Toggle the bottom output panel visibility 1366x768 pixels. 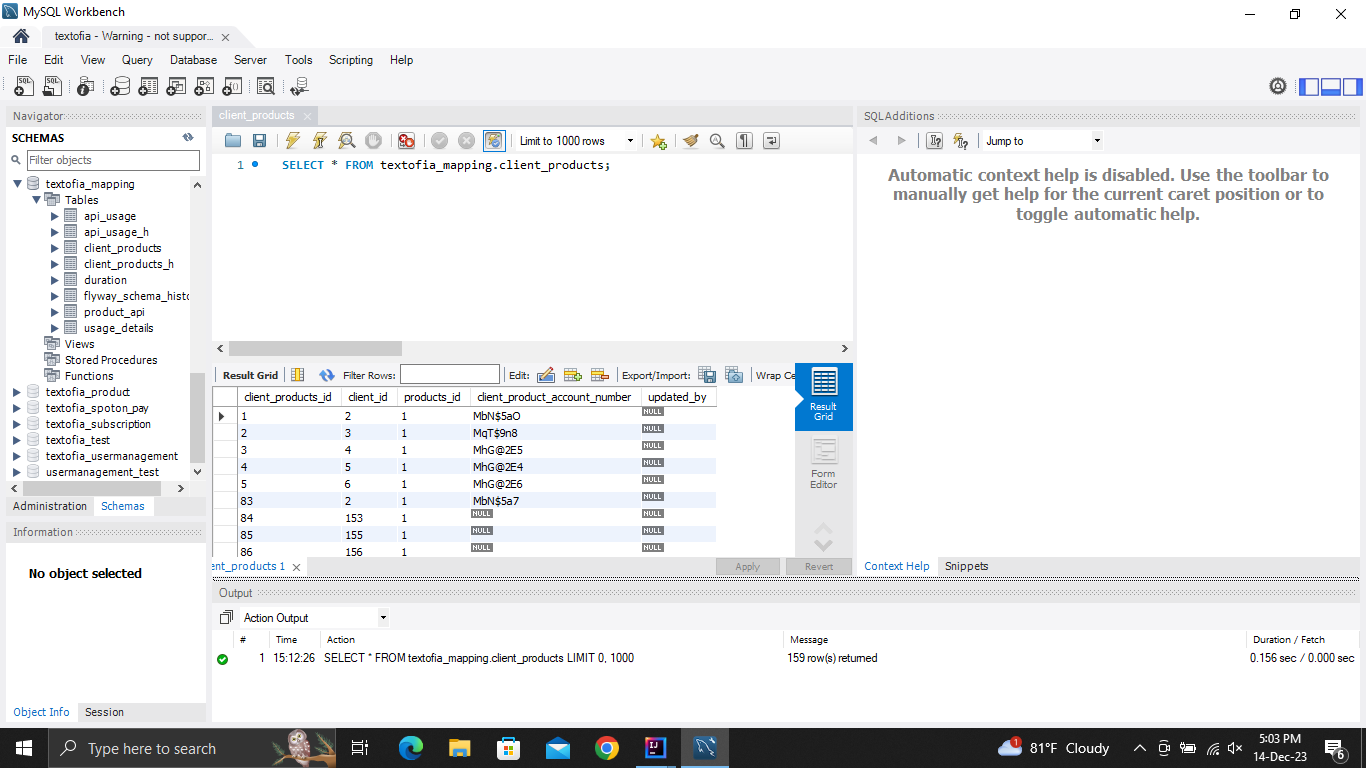coord(1331,86)
